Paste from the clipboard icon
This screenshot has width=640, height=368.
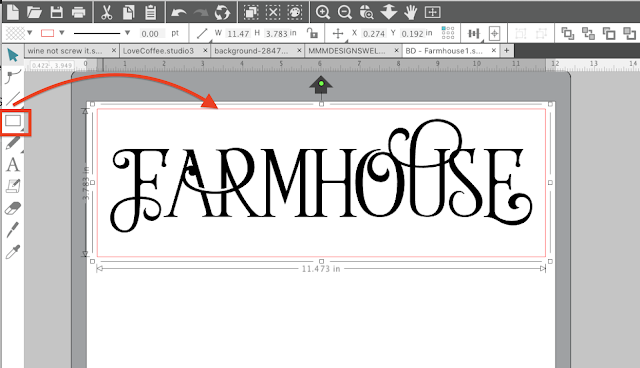[151, 12]
